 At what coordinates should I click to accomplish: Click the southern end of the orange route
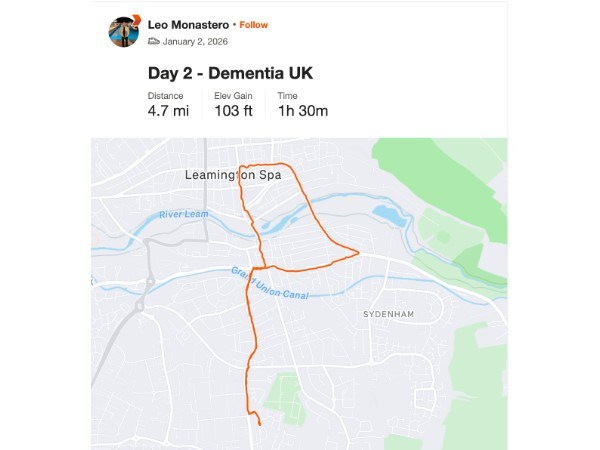[260, 424]
